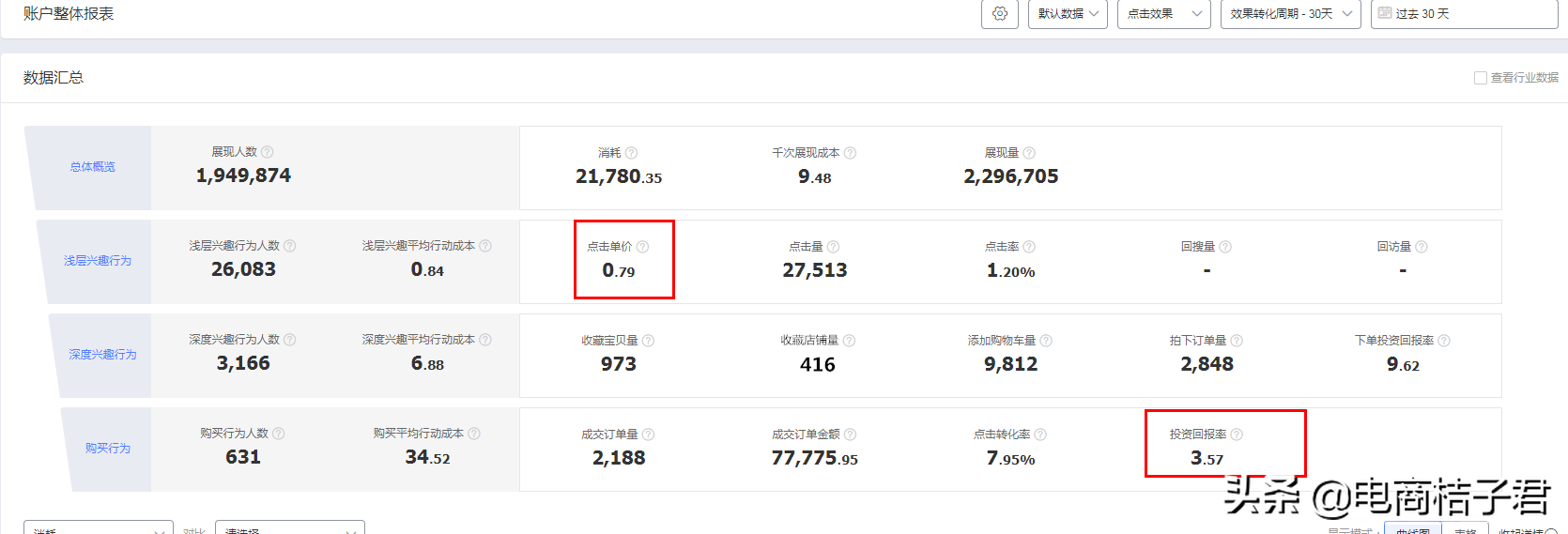The height and width of the screenshot is (534, 1568).
Task: Click the 收藏宝贝量 value 973
Action: pyautogui.click(x=619, y=364)
